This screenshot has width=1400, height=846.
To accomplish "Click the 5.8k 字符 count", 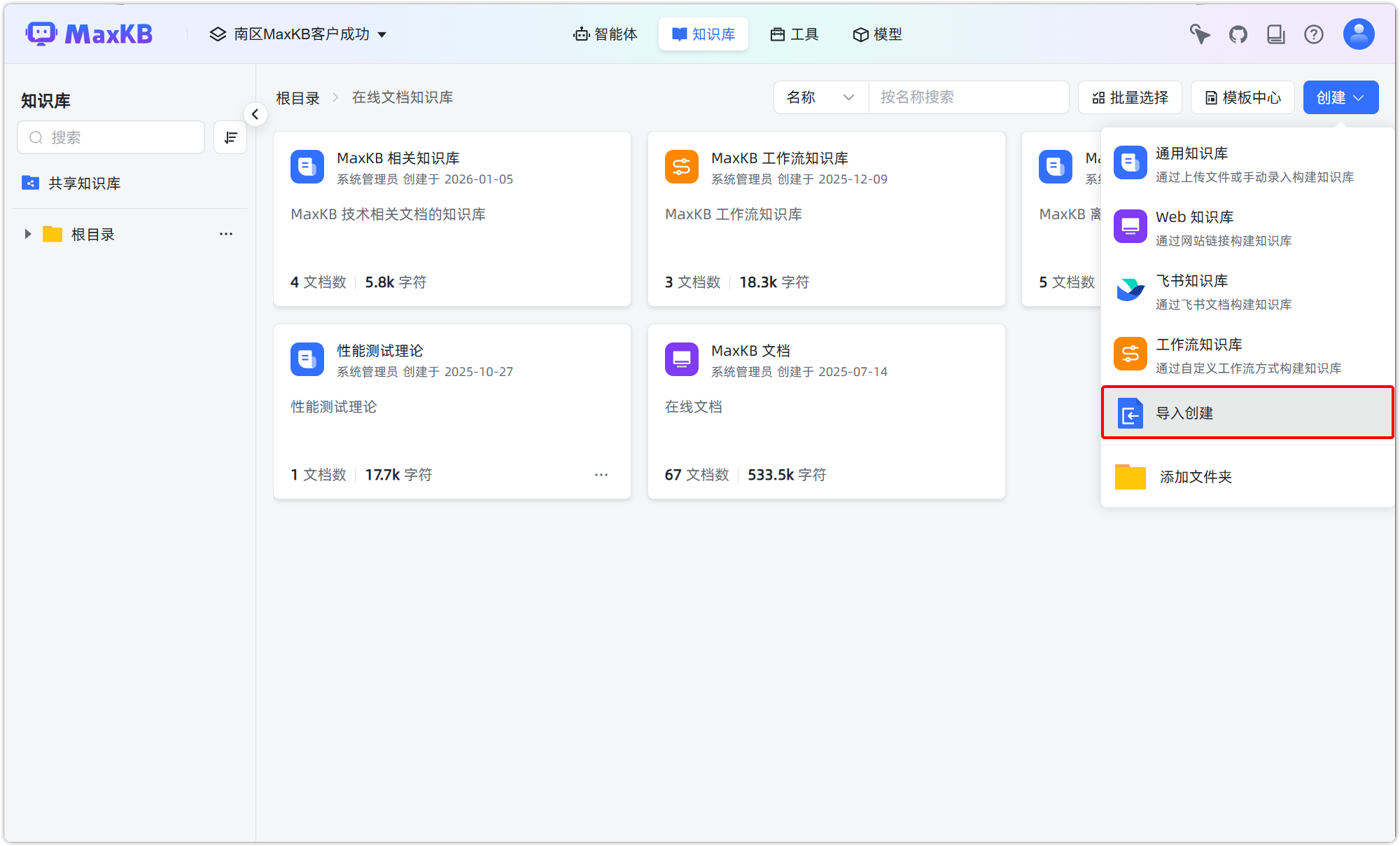I will coord(395,282).
